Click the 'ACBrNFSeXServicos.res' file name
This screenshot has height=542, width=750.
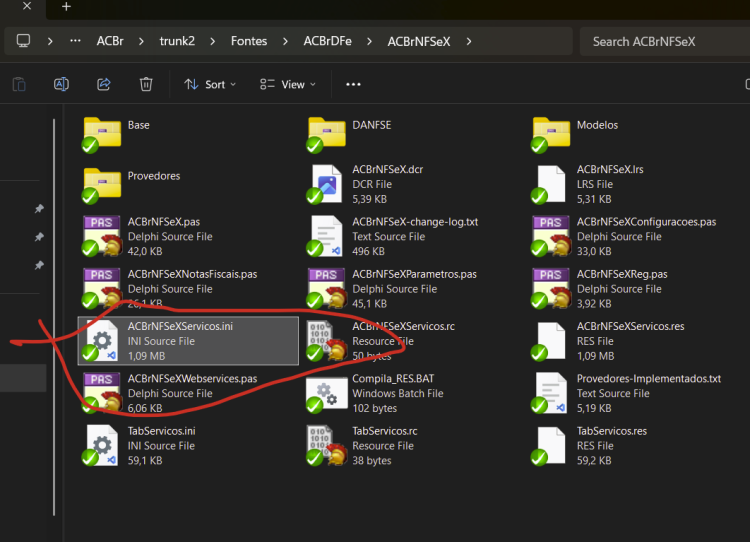point(630,326)
